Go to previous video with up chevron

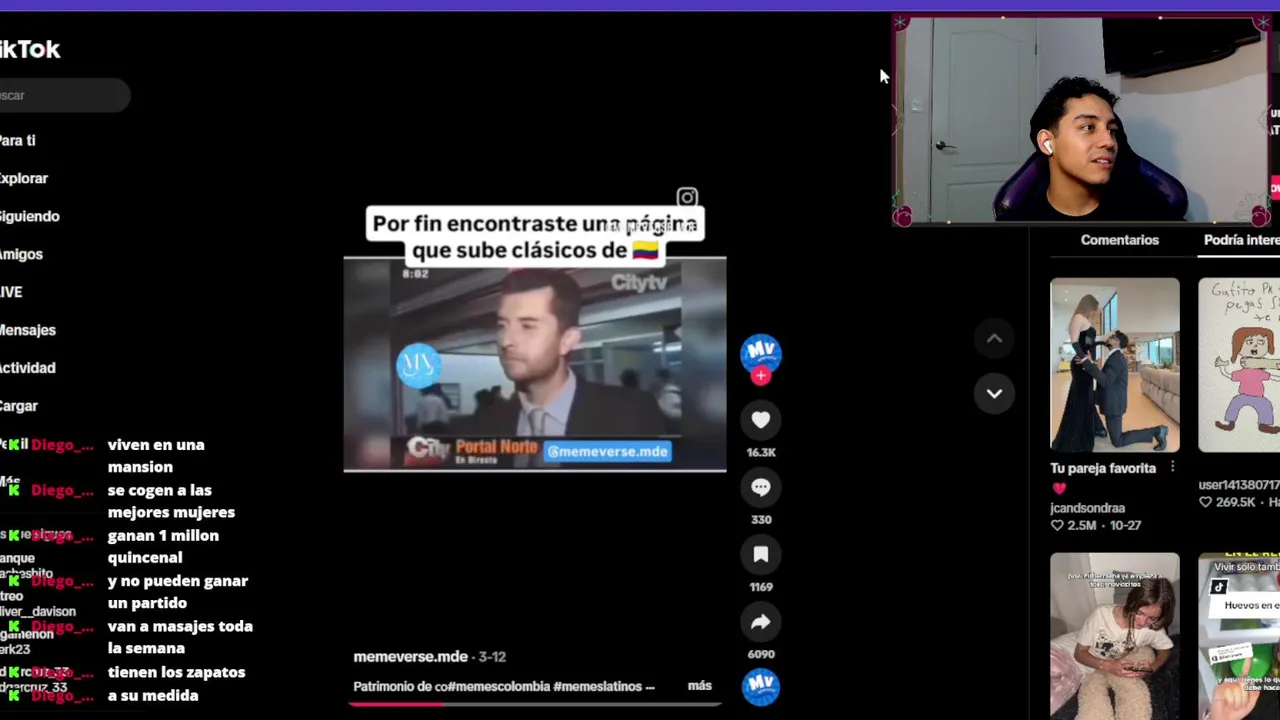tap(994, 339)
